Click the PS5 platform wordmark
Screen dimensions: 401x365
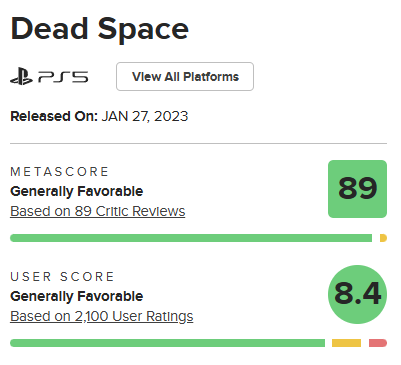click(x=63, y=77)
